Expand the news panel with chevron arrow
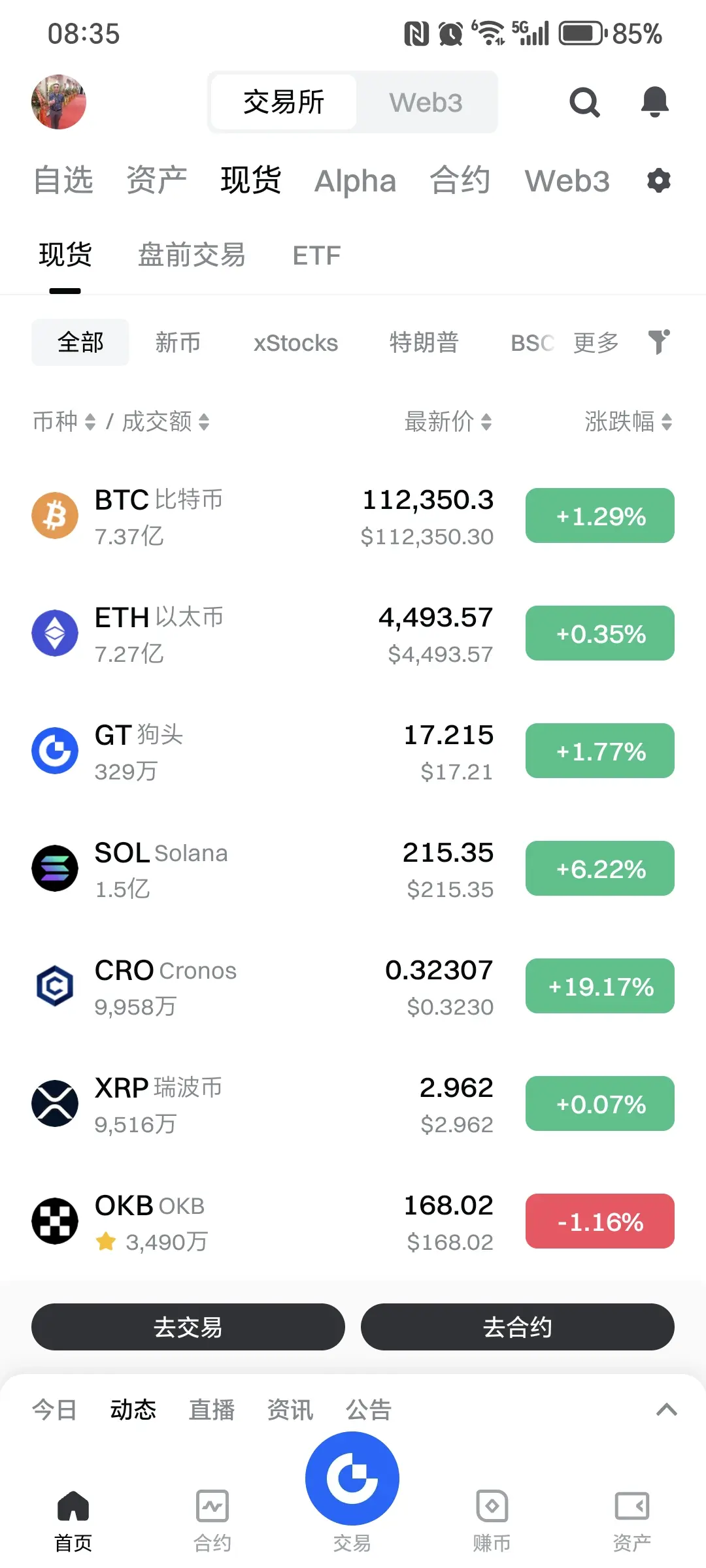This screenshot has width=706, height=1568. (x=666, y=1409)
